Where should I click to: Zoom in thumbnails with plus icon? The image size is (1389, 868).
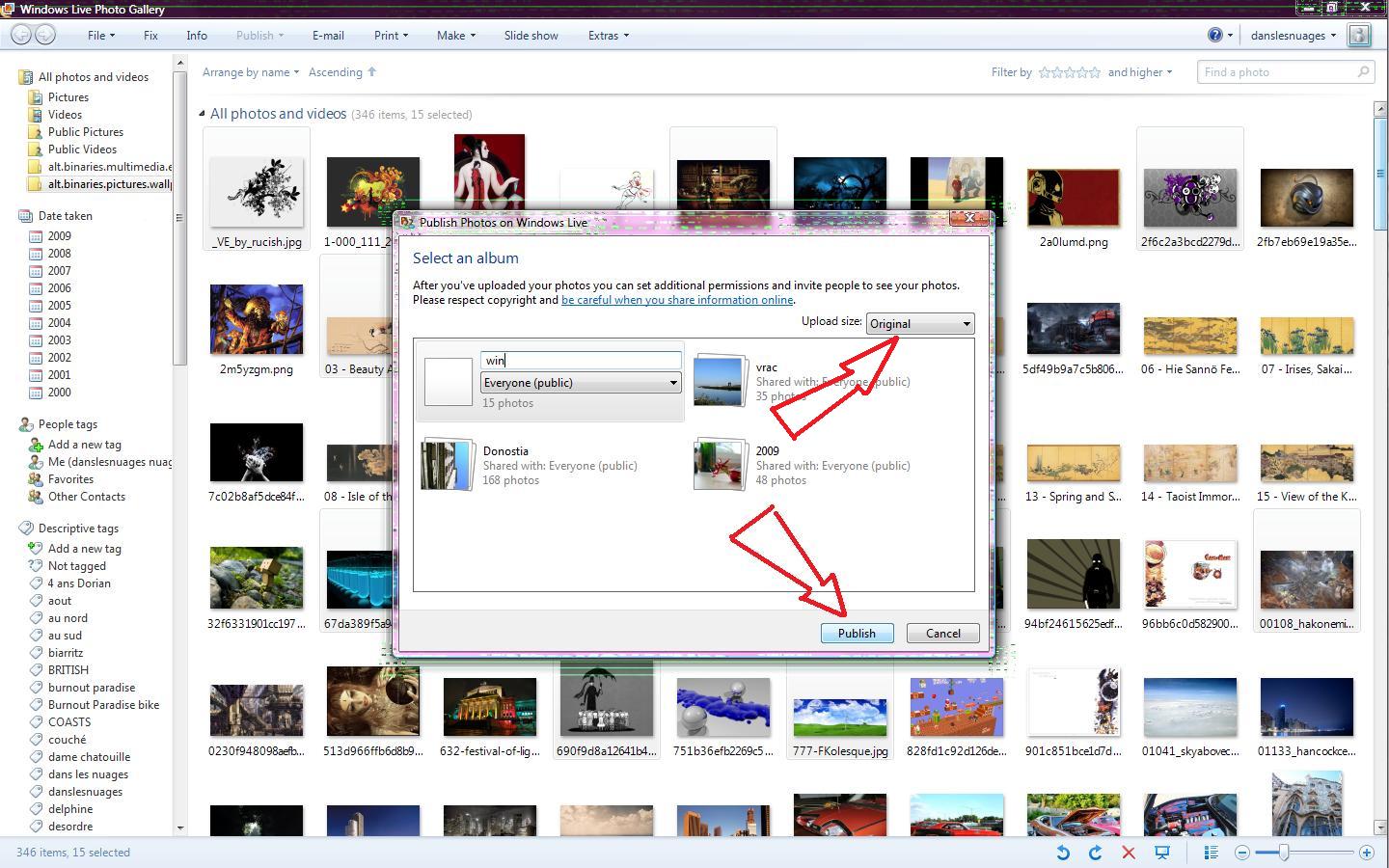coord(1367,853)
